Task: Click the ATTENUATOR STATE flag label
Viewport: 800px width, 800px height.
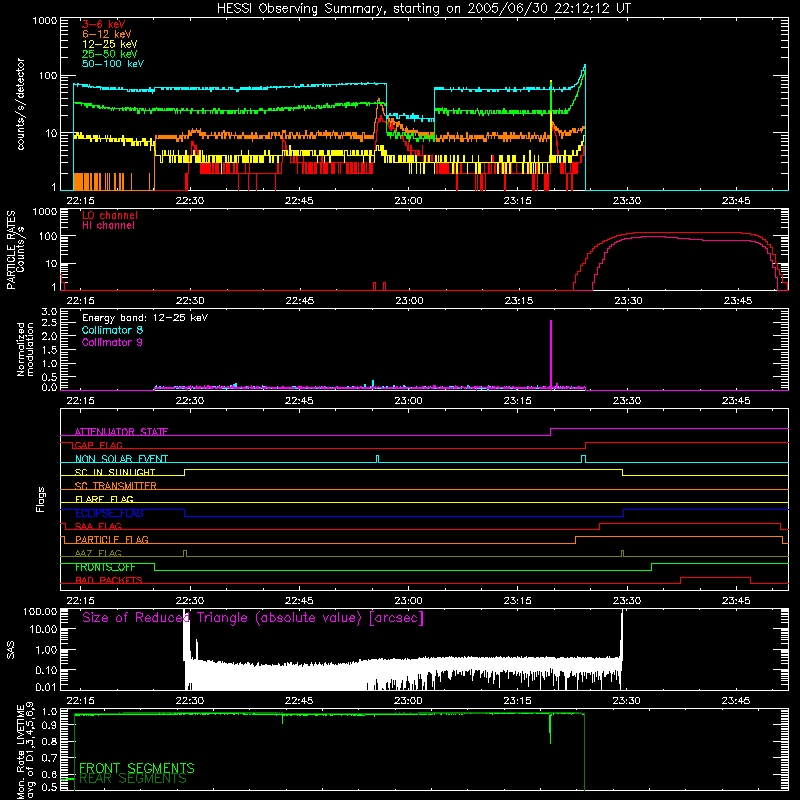Action: (x=121, y=432)
